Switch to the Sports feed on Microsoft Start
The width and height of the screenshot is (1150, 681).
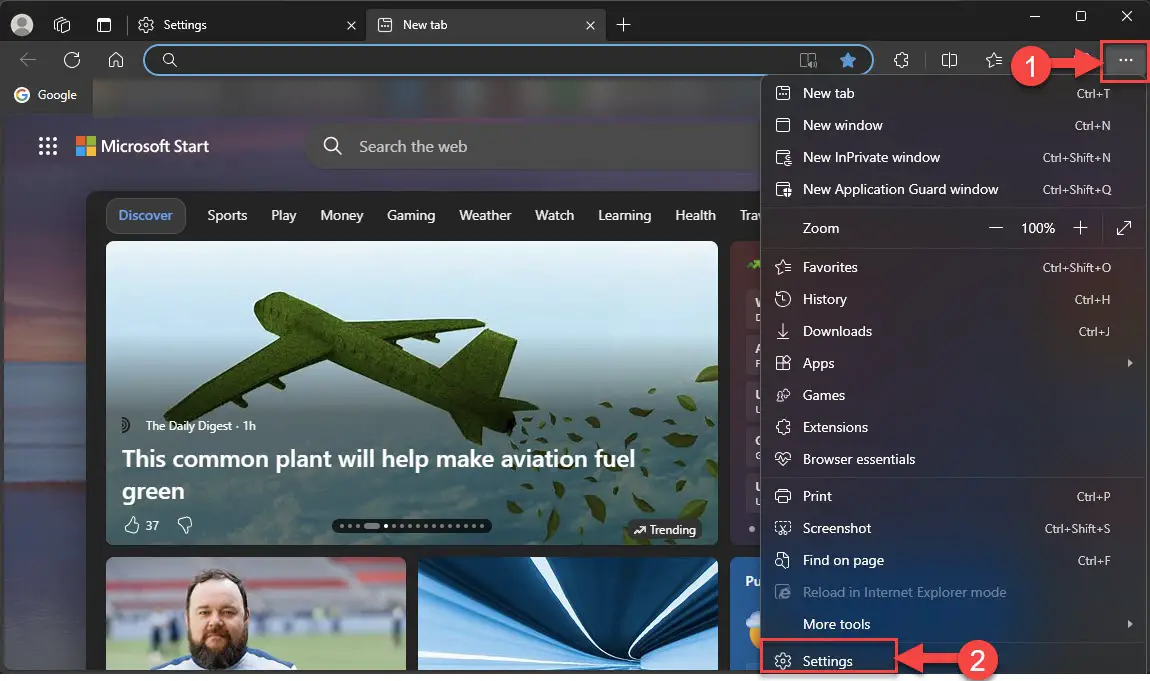[227, 215]
